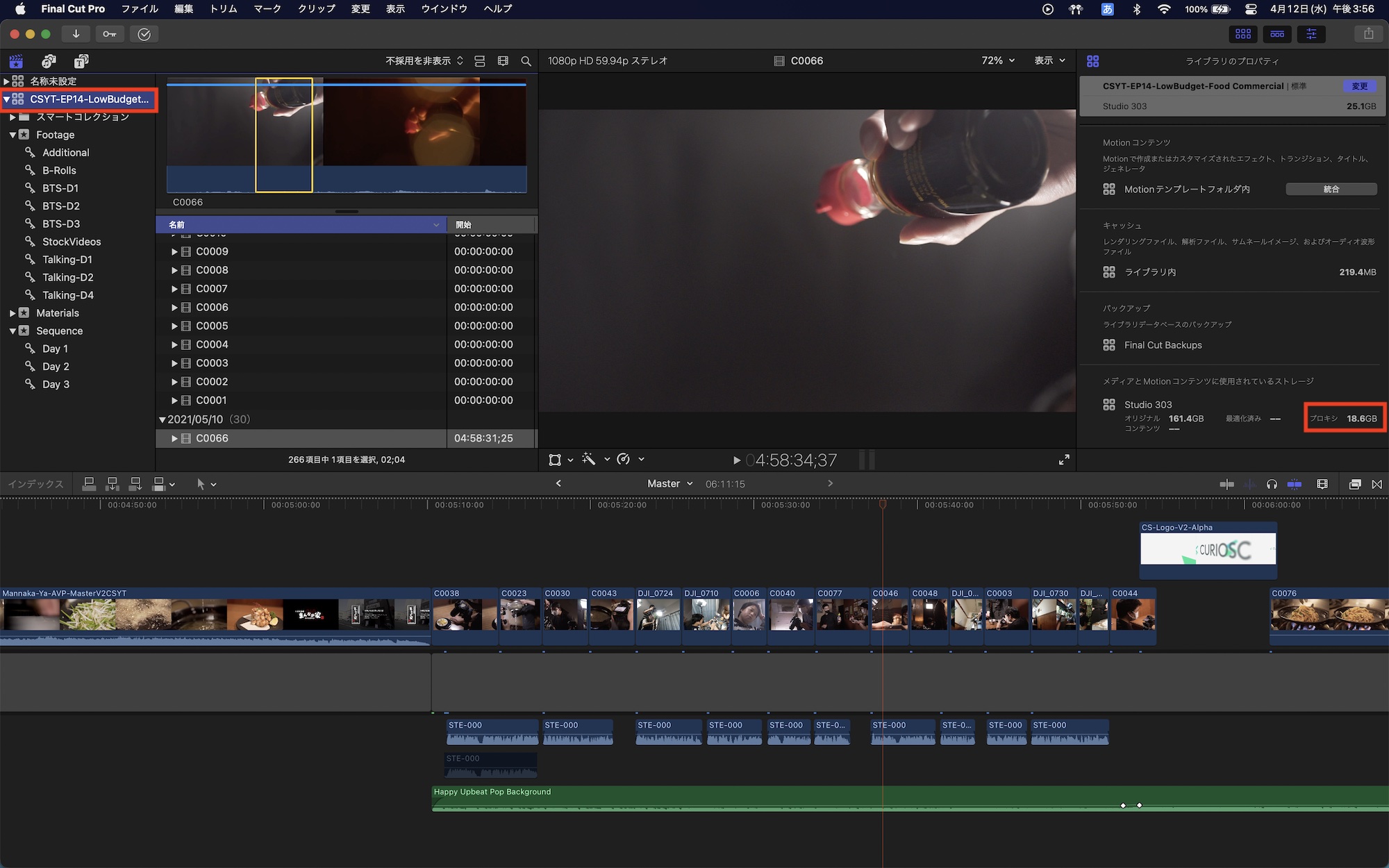Click the インデックス timeline index button

35,484
